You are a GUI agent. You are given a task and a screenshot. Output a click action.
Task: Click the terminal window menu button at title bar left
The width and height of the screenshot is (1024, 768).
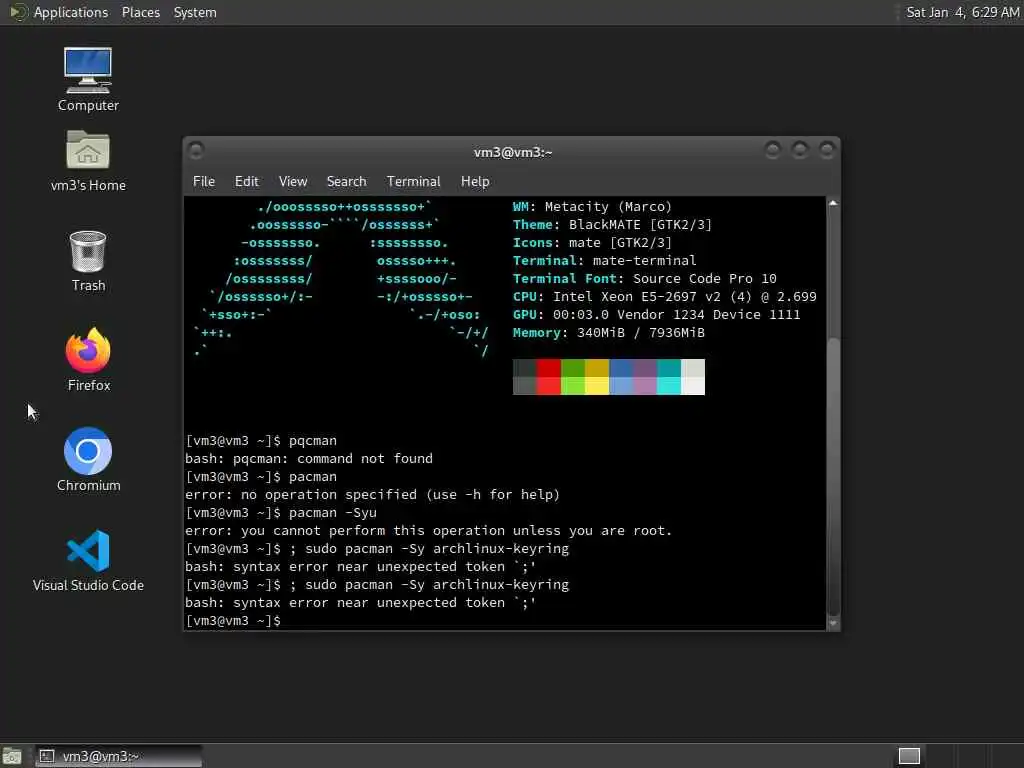[196, 151]
